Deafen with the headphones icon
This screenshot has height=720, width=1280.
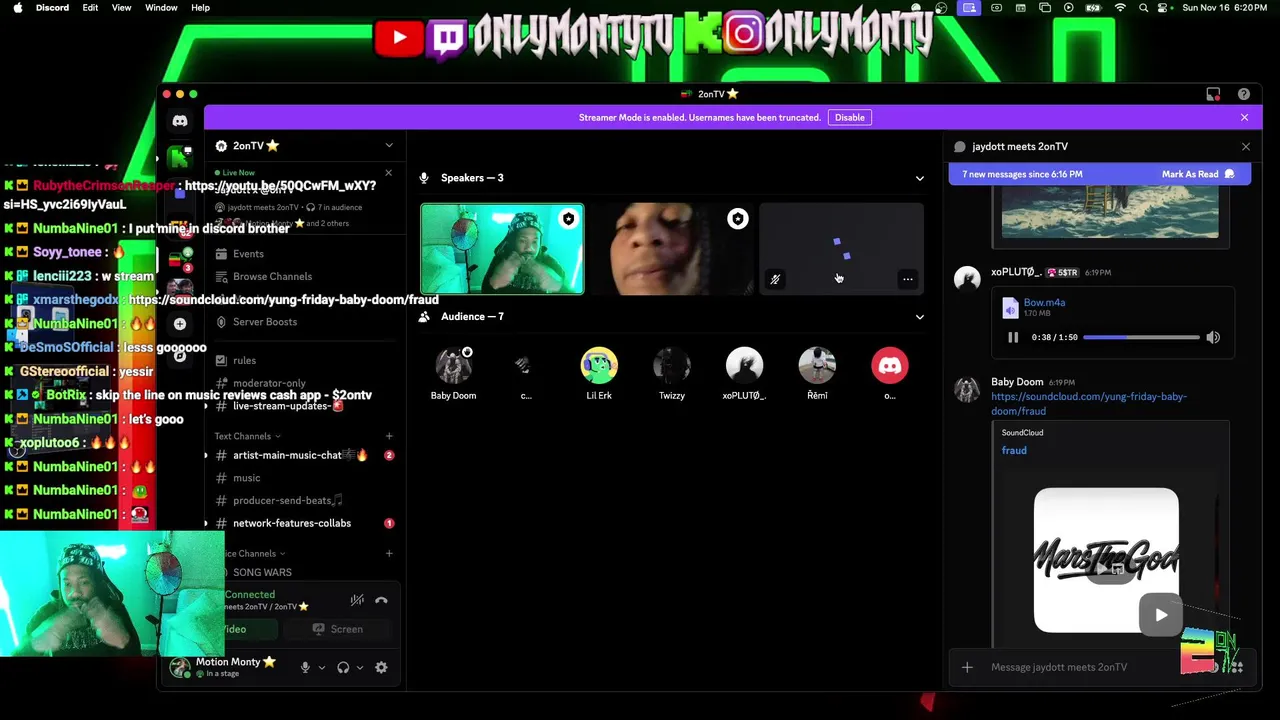click(343, 667)
